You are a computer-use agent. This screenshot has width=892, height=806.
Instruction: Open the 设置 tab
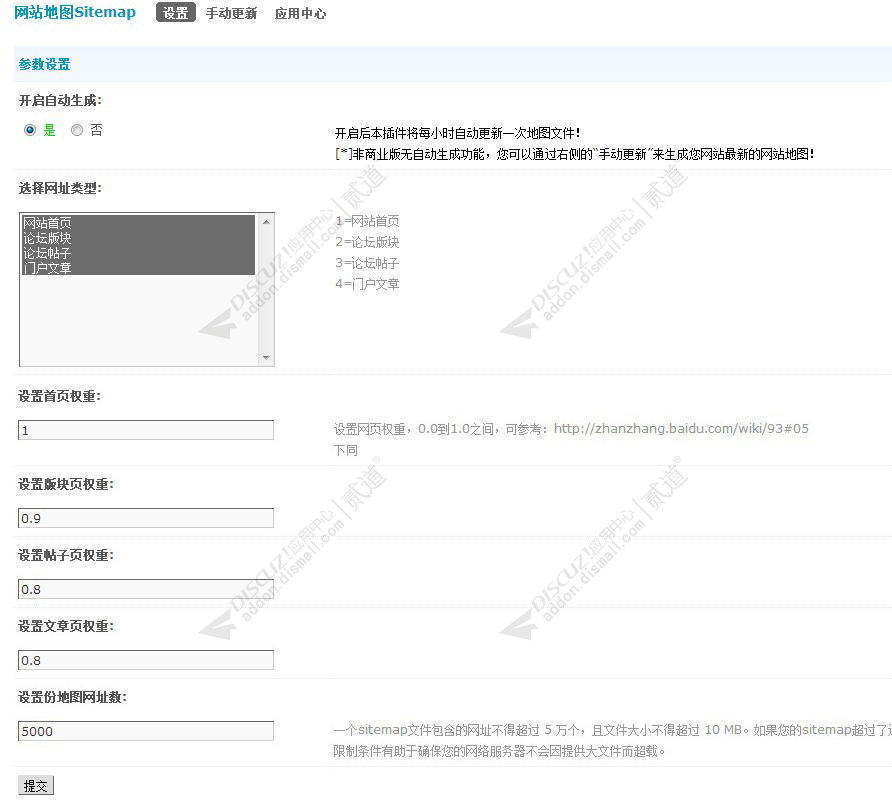coord(175,13)
